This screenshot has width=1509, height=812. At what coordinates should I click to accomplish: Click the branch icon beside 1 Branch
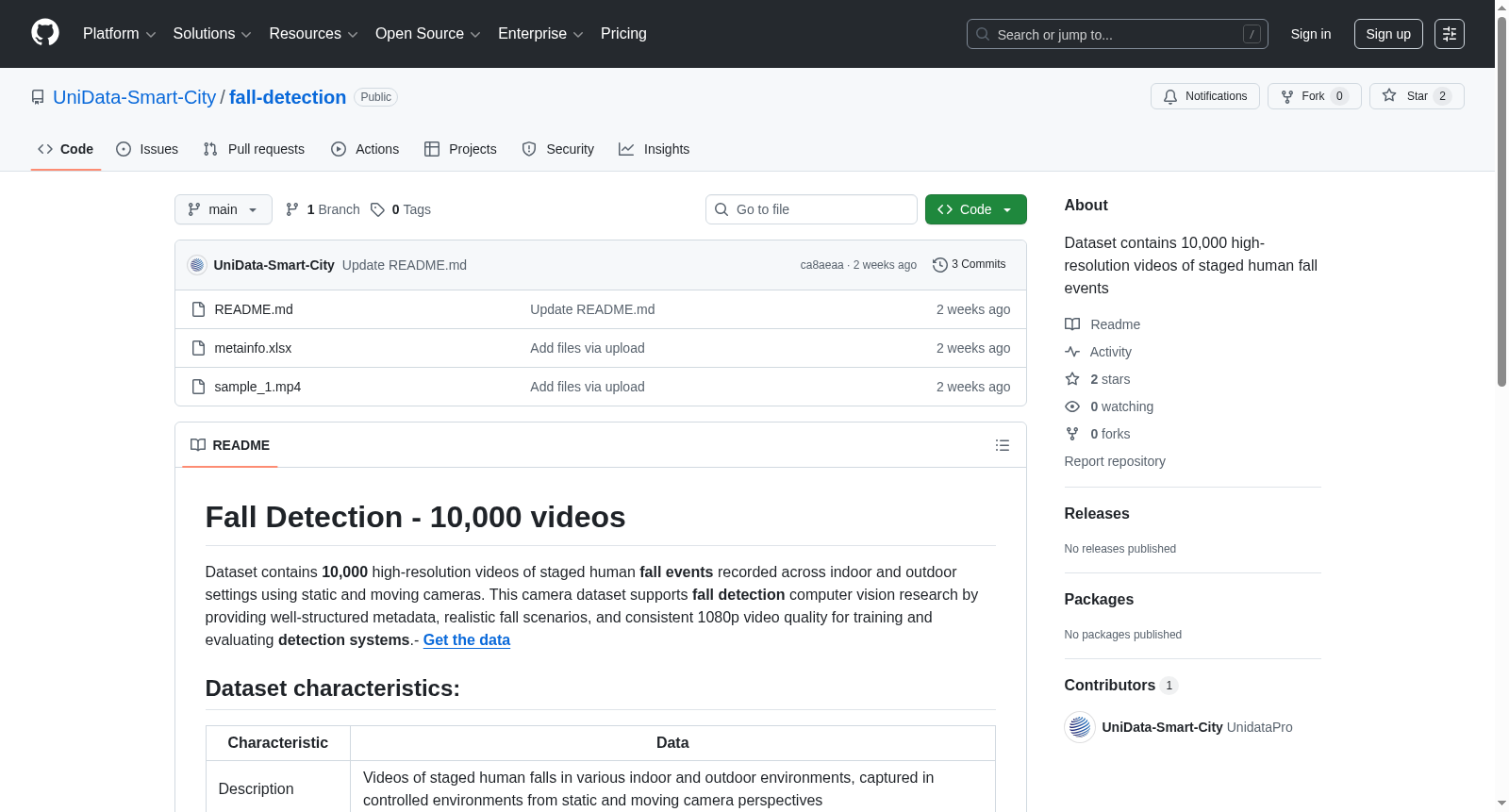[x=292, y=209]
